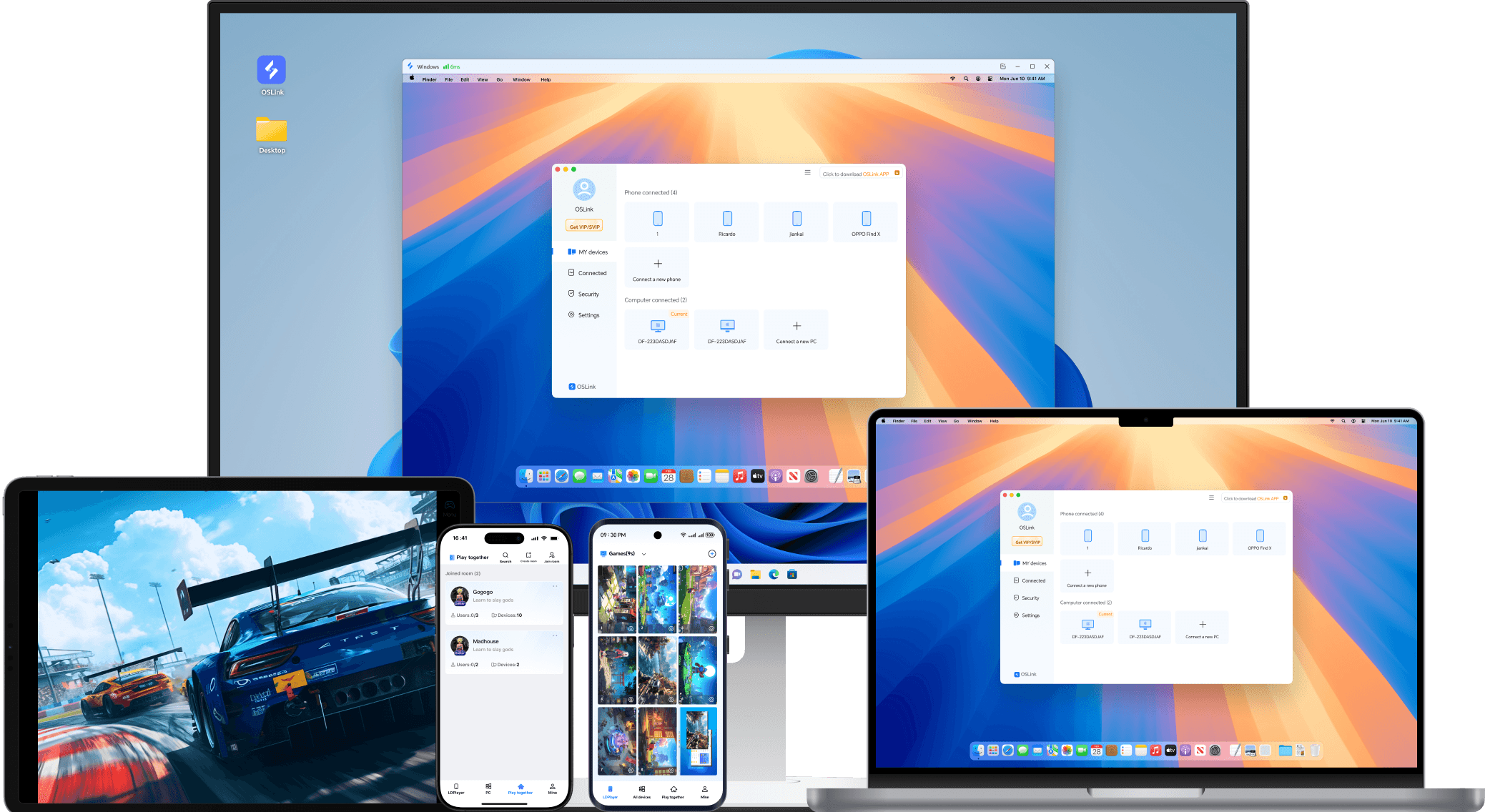Open Mail in the MacBook's dock
The width and height of the screenshot is (1485, 812).
point(1037,751)
